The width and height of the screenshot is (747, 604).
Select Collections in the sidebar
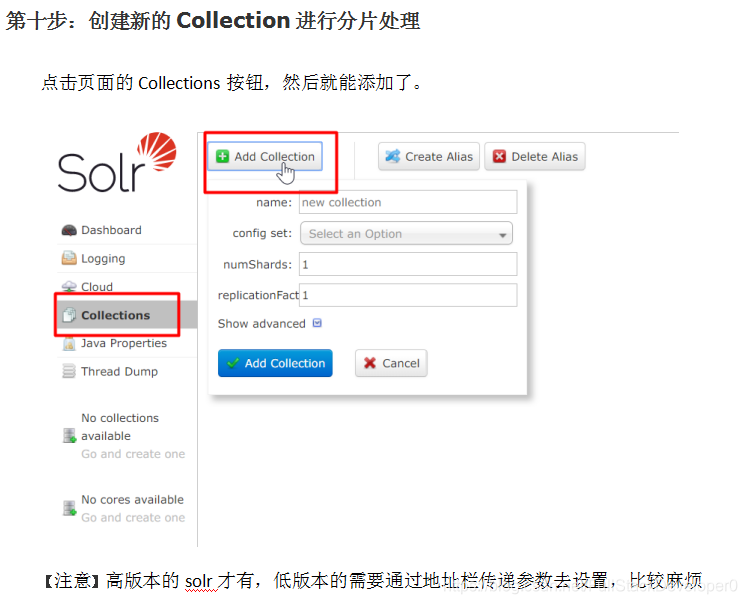116,315
